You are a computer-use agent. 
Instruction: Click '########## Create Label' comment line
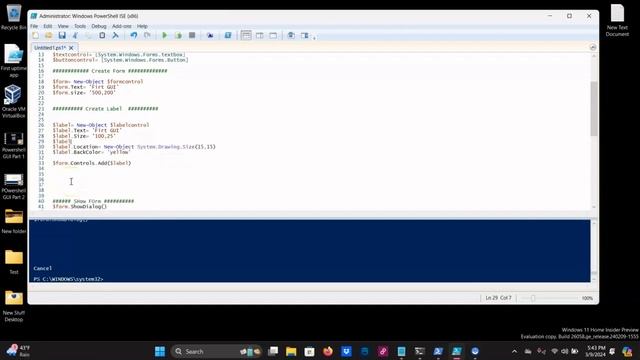pos(105,109)
